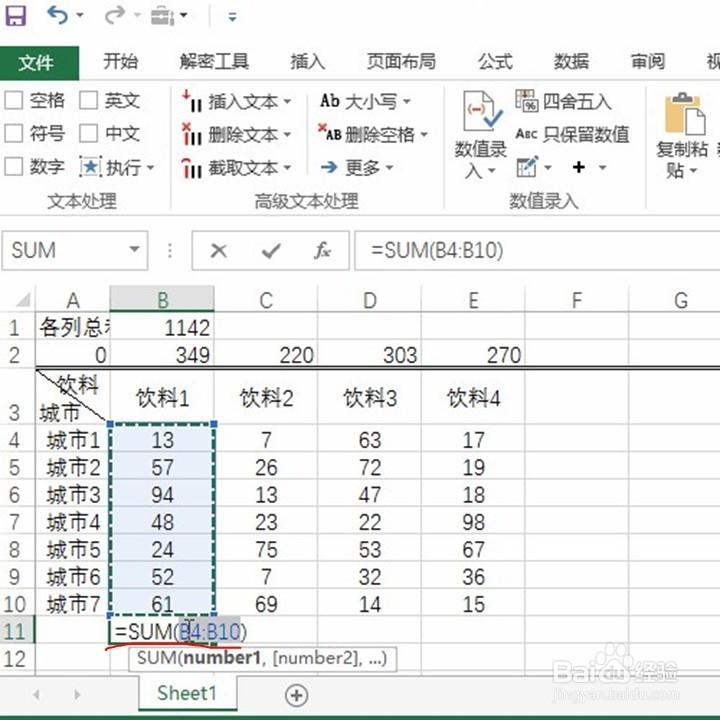Tick the 符号 checkbox
This screenshot has width=720, height=720.
pos(14,134)
